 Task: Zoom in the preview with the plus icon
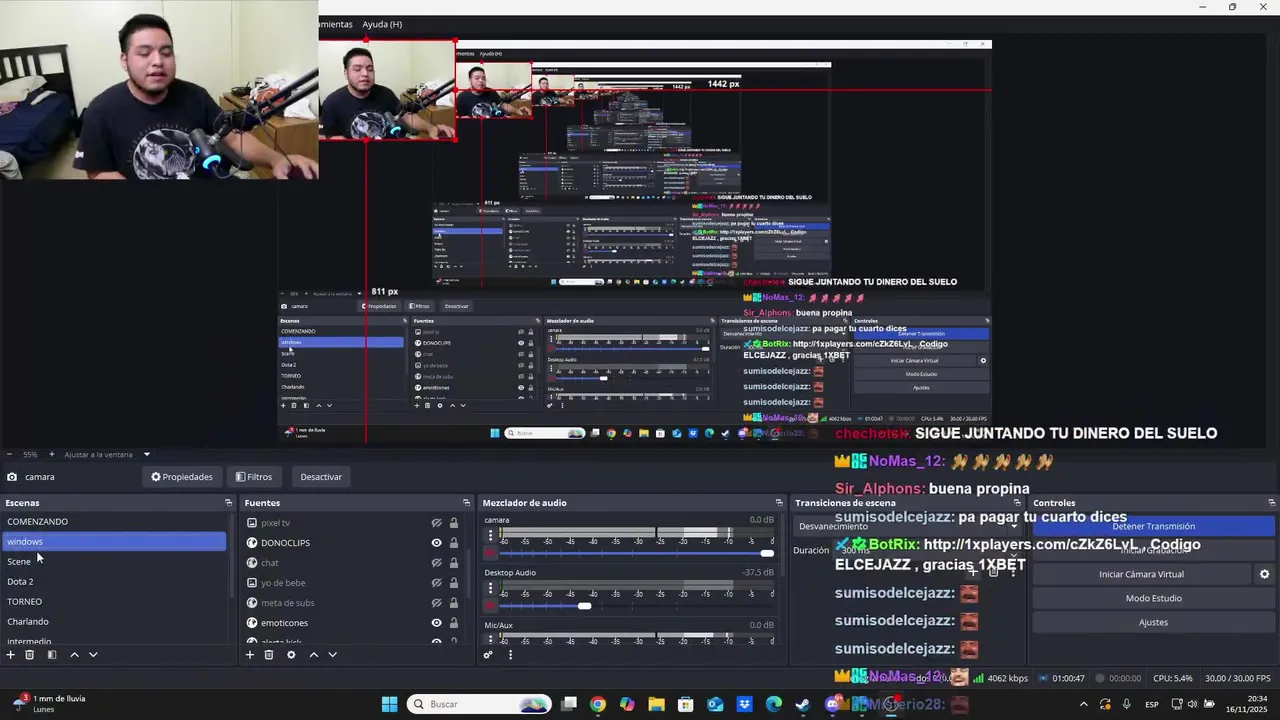coord(52,454)
